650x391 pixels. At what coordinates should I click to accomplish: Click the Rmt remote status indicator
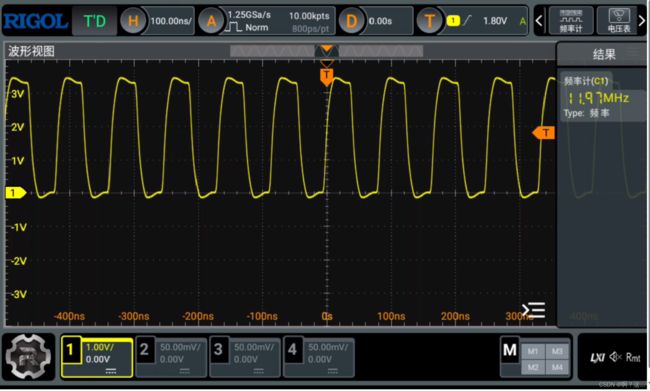tap(633, 357)
